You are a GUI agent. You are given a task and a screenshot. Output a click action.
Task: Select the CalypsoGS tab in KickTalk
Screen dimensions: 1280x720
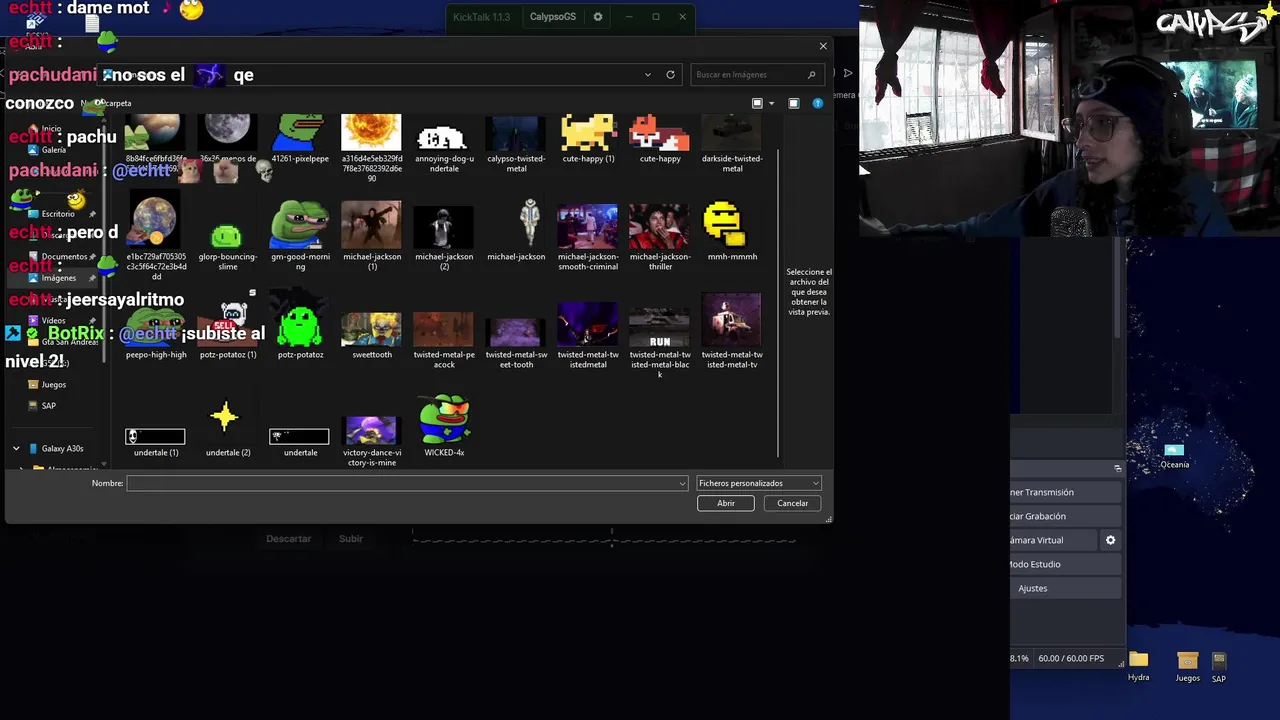(x=552, y=17)
